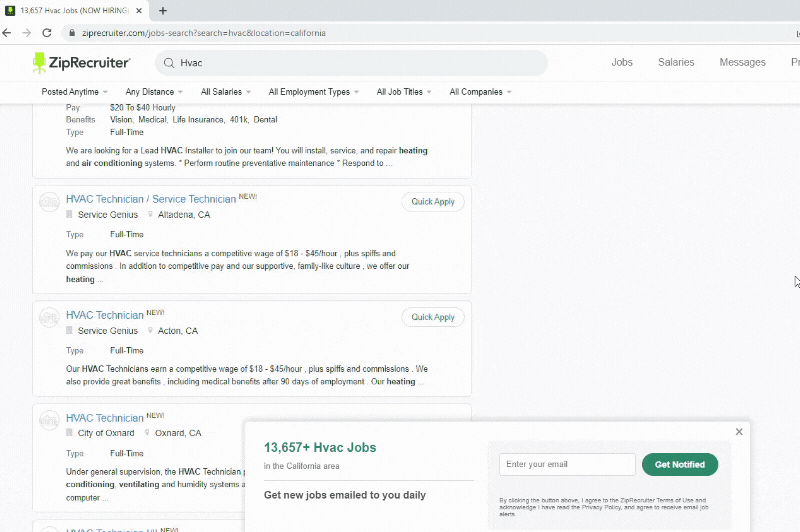Click the ZipRecruiter logo

[x=81, y=63]
